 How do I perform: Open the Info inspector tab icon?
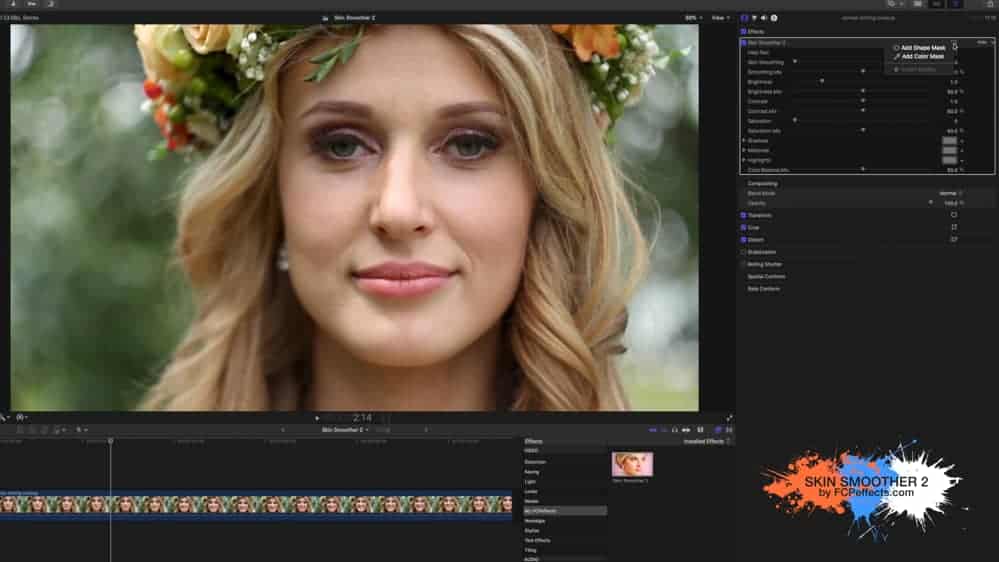point(774,18)
